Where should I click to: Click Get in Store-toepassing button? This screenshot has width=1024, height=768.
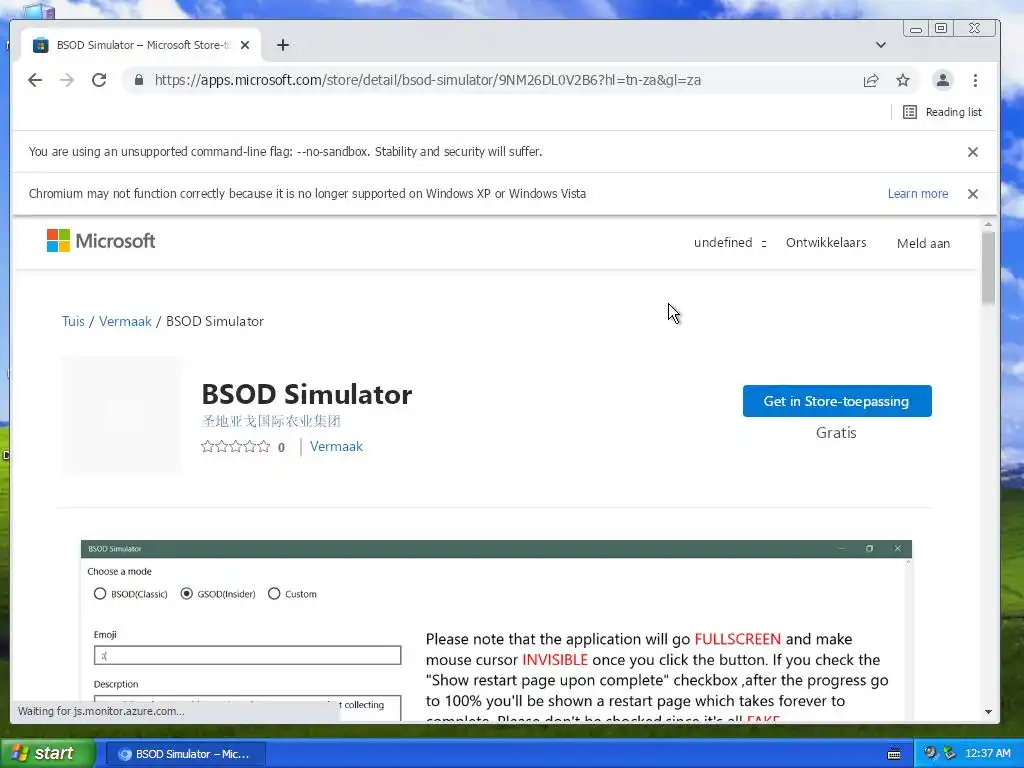tap(837, 401)
